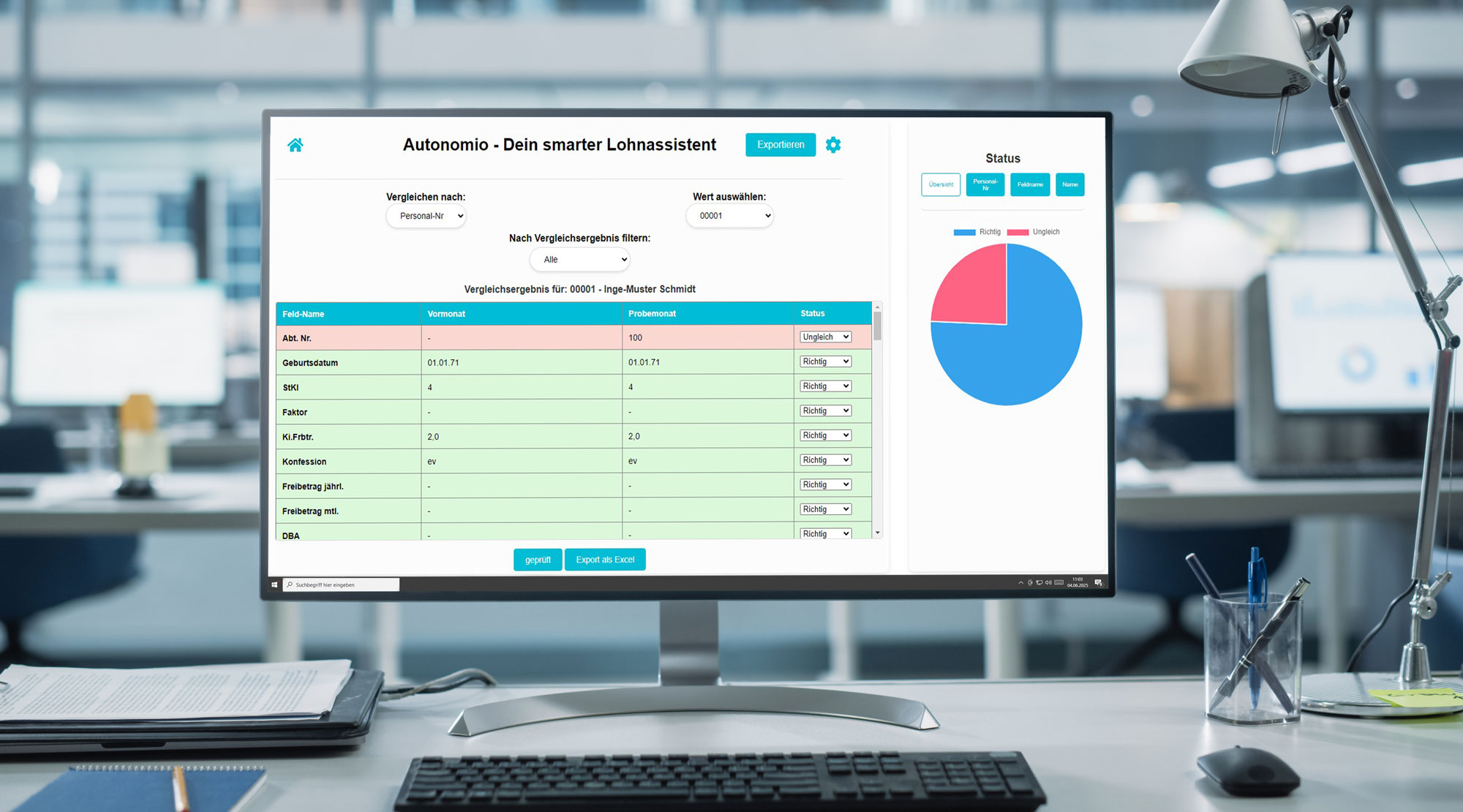Go to home via house icon
1463x812 pixels.
[x=296, y=145]
